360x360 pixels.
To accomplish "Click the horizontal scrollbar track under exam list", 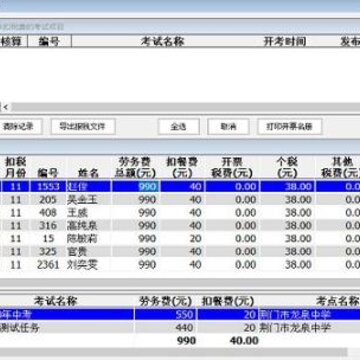I will [186, 107].
